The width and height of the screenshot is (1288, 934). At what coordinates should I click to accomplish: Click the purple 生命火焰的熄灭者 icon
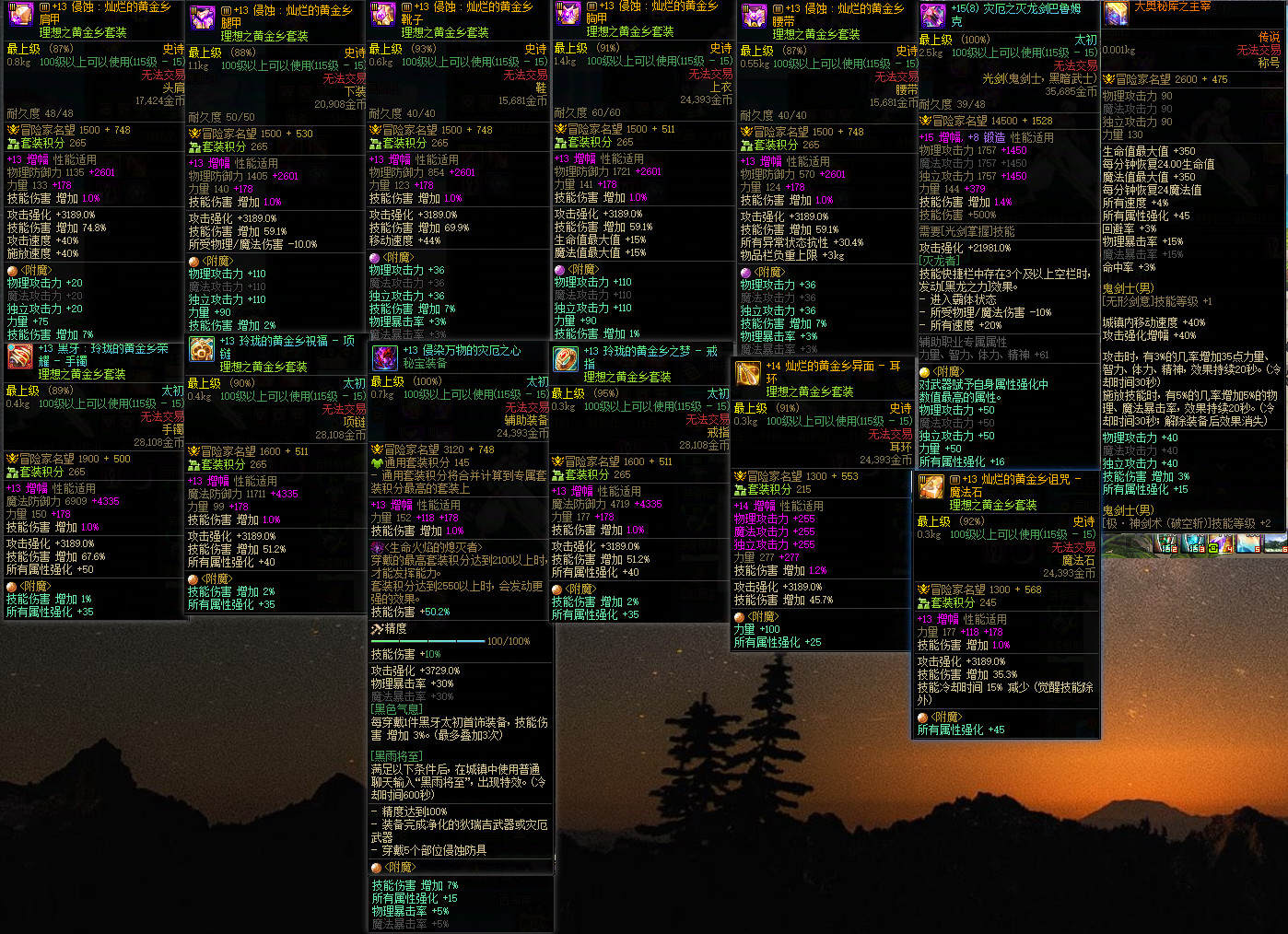click(x=377, y=547)
